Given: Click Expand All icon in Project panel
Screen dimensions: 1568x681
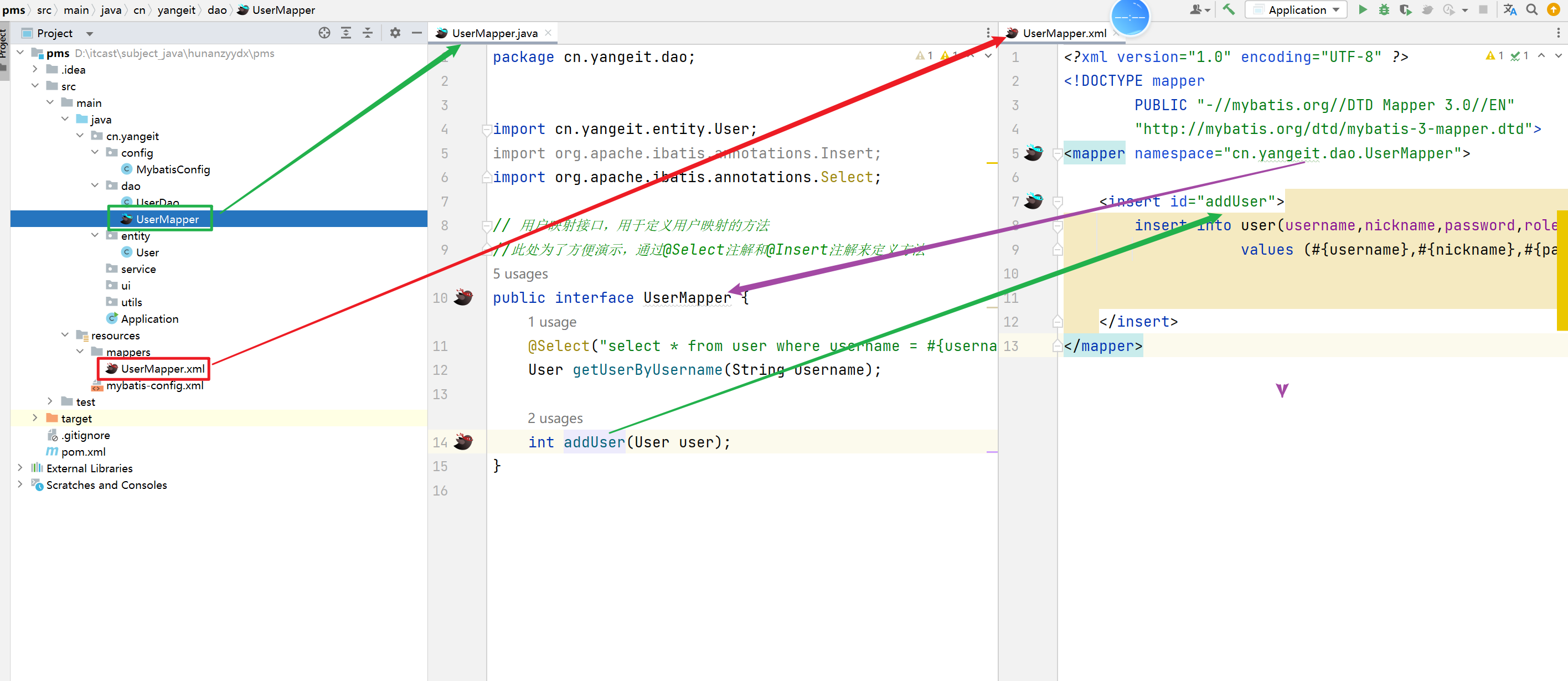Looking at the screenshot, I should [x=345, y=33].
